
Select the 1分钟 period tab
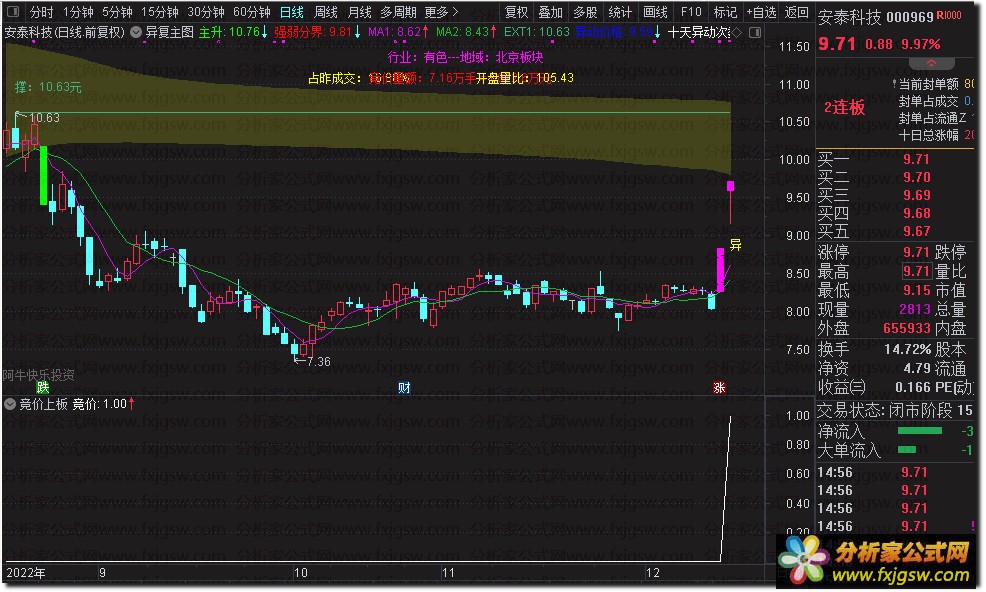click(x=78, y=12)
